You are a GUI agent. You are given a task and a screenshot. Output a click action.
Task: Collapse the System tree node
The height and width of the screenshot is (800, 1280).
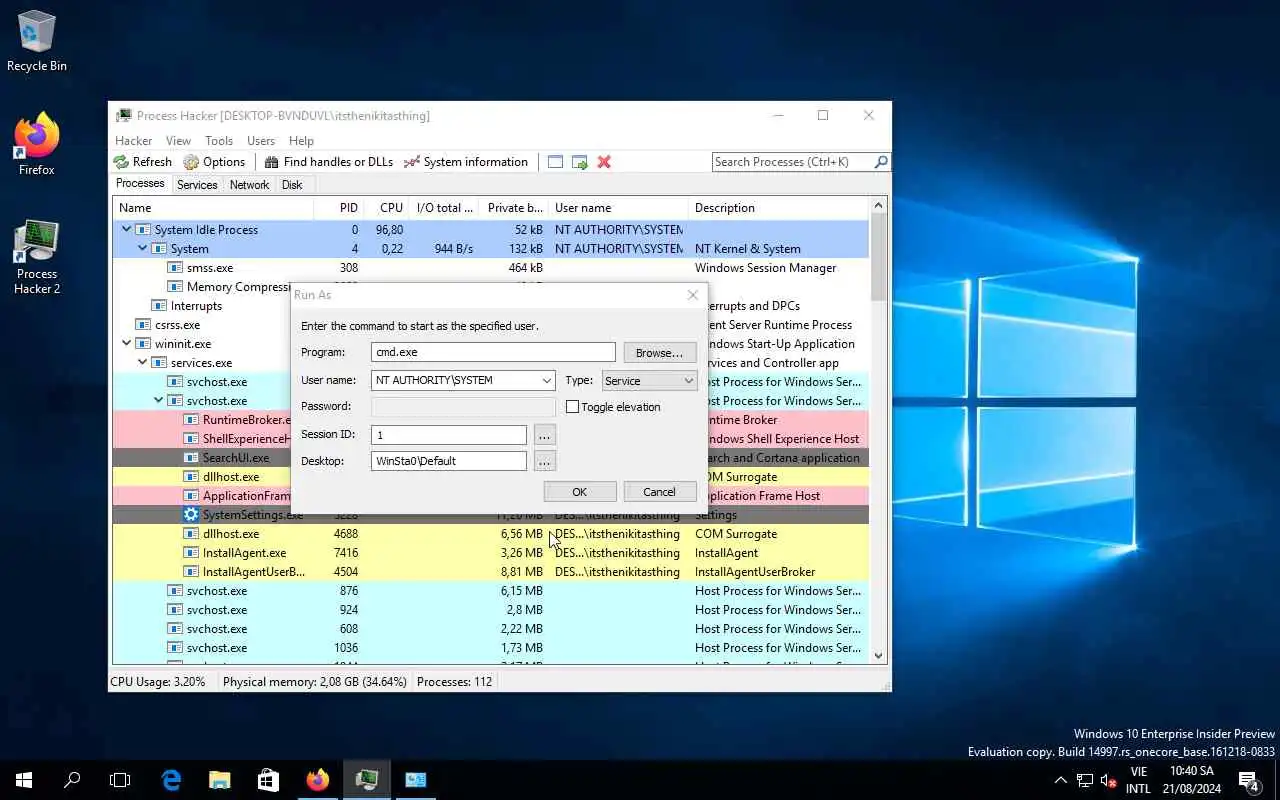pos(142,248)
